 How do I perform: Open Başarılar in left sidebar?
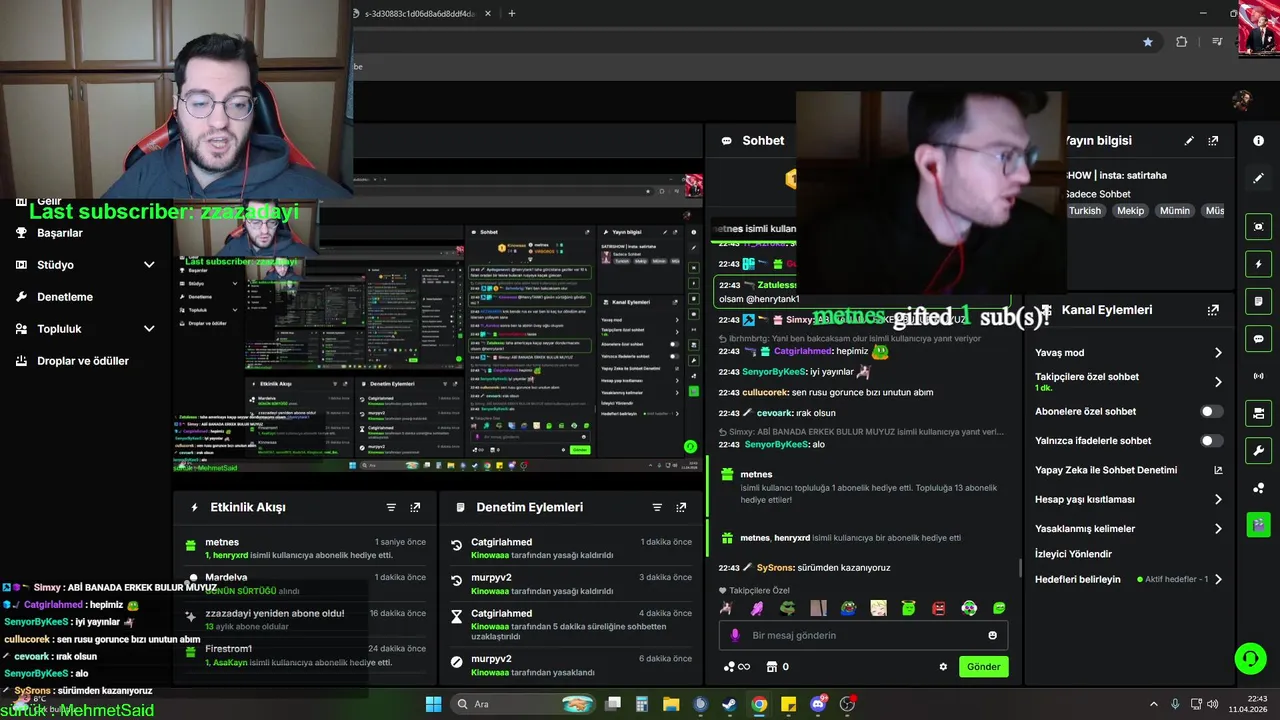60,233
